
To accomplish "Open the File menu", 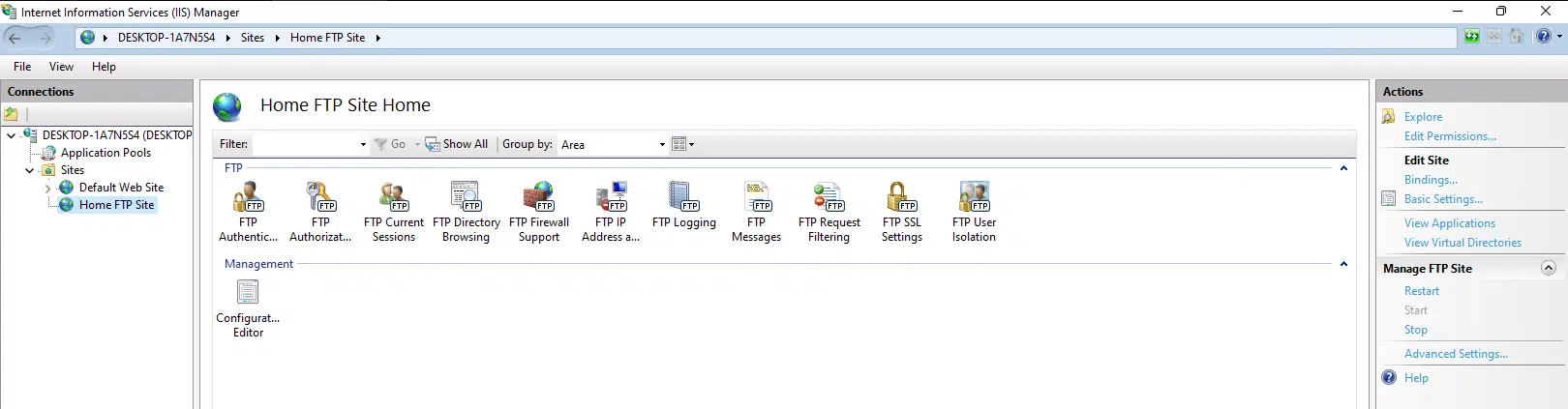I will 22,67.
